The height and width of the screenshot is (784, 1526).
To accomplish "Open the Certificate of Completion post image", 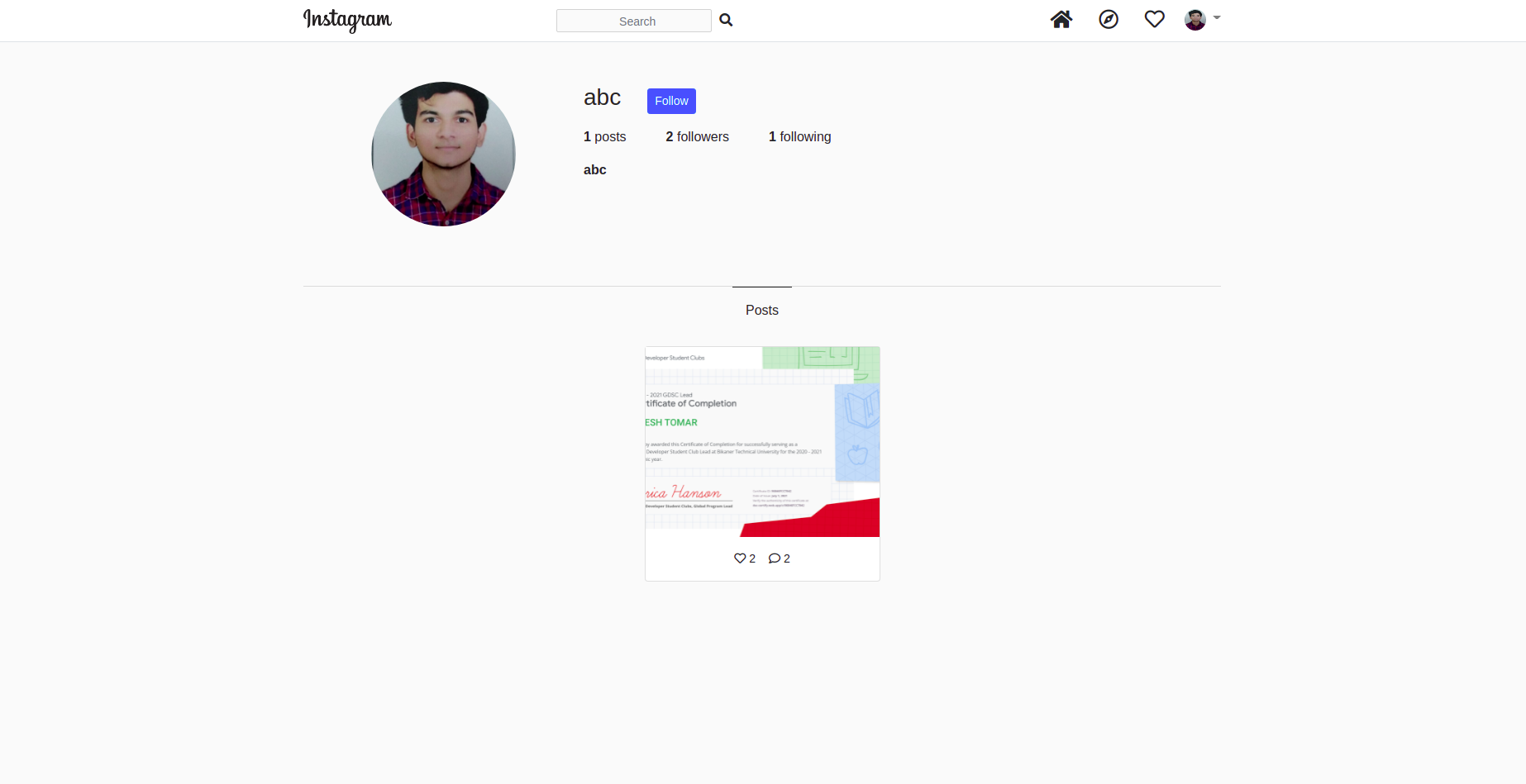I will tap(762, 442).
